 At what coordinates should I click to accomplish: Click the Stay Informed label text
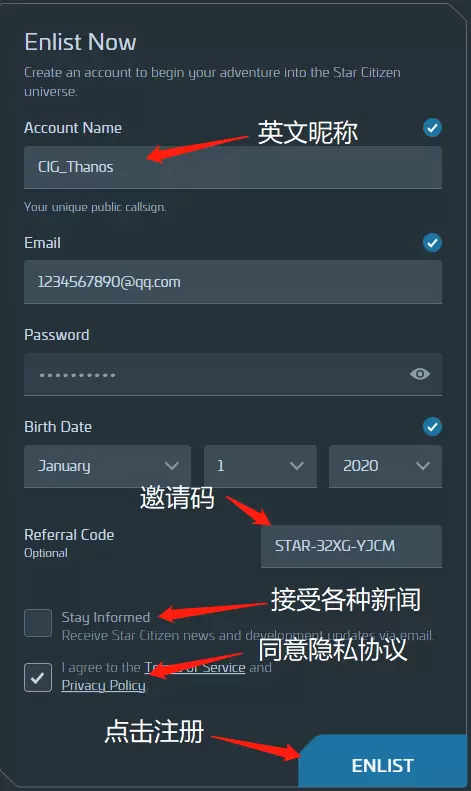[106, 617]
